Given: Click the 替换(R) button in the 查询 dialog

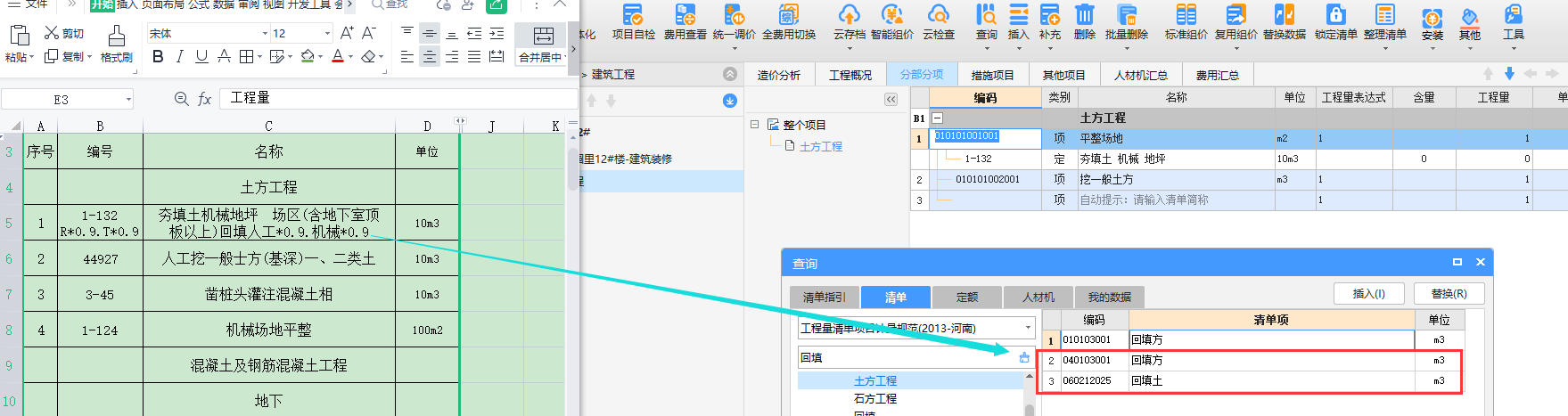Looking at the screenshot, I should [x=1449, y=293].
